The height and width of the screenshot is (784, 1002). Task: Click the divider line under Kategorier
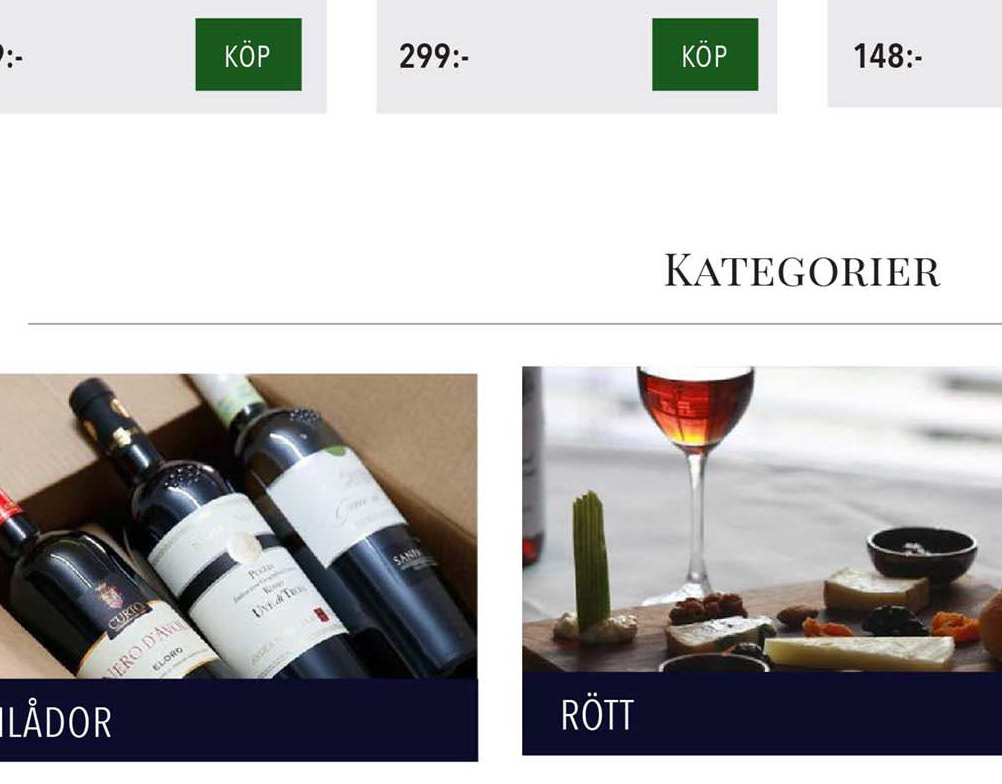pos(514,324)
